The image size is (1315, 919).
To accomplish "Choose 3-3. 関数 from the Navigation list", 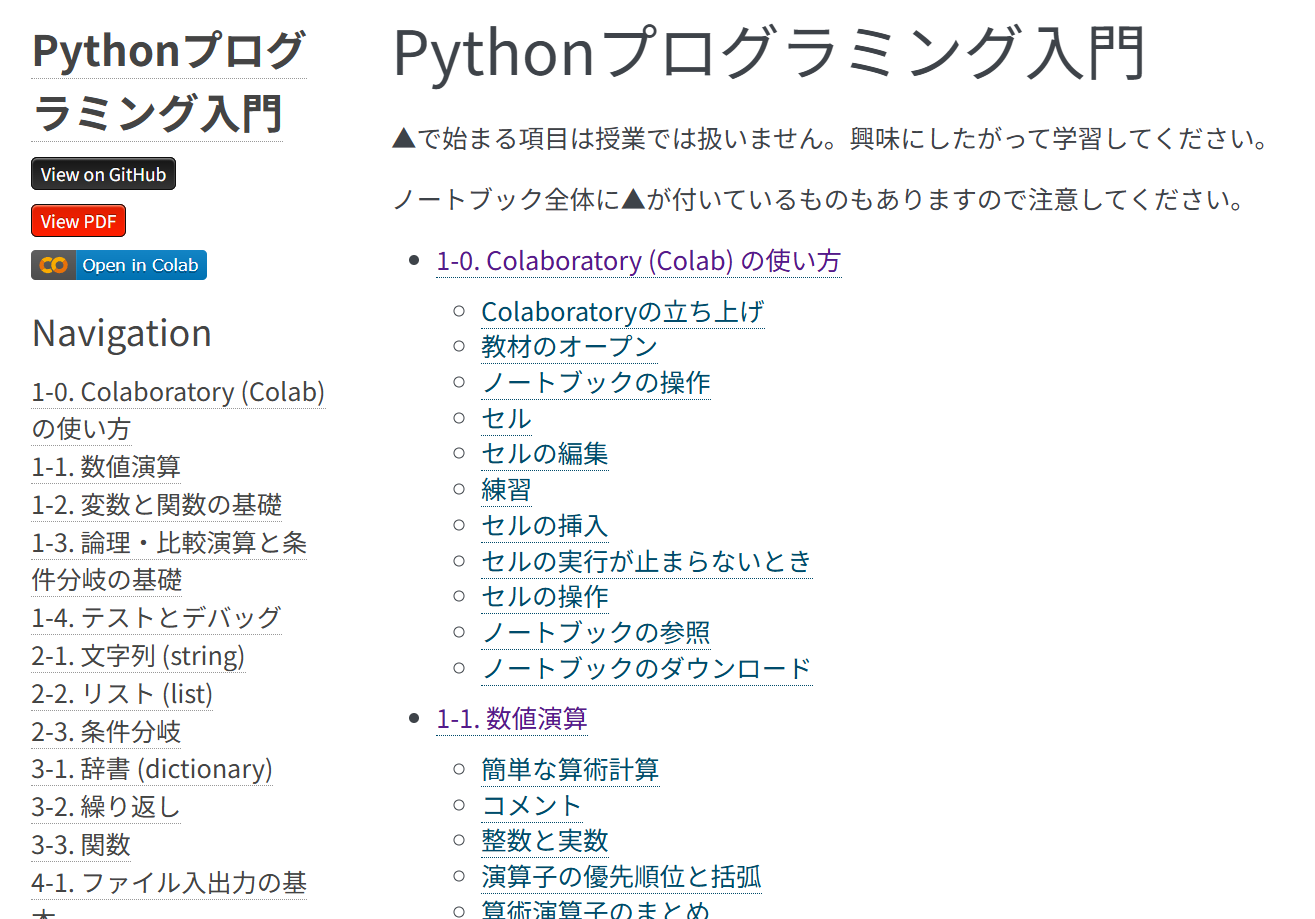I will pos(81,845).
